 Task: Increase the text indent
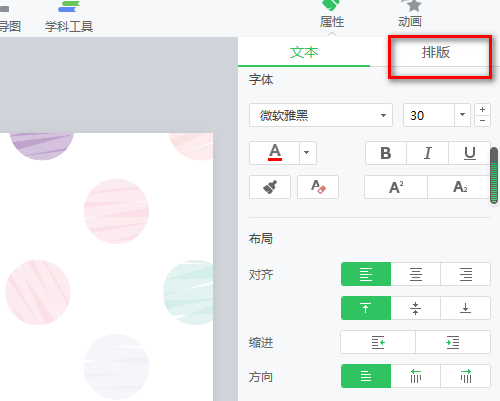coord(453,342)
